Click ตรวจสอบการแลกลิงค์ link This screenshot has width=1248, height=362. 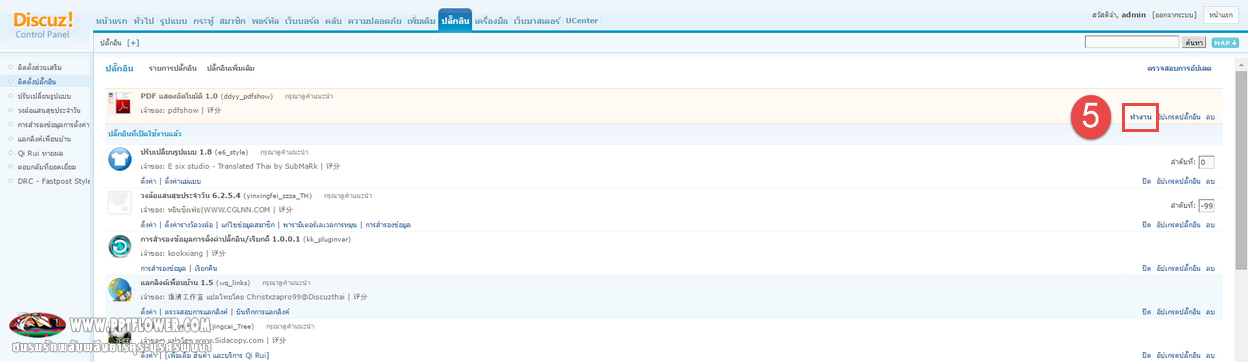[x=196, y=312]
